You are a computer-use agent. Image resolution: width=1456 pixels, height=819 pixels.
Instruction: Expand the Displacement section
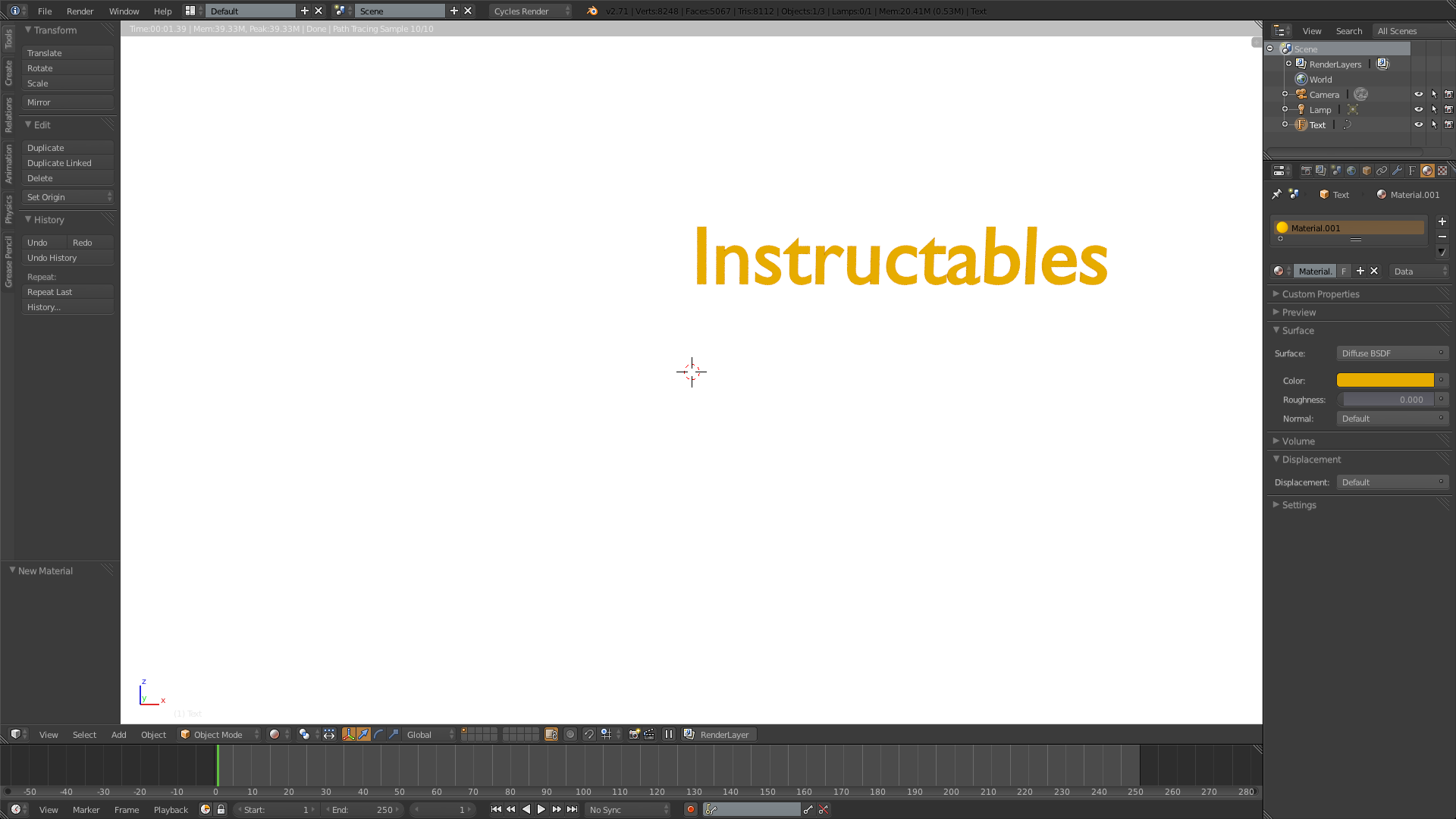point(1311,459)
